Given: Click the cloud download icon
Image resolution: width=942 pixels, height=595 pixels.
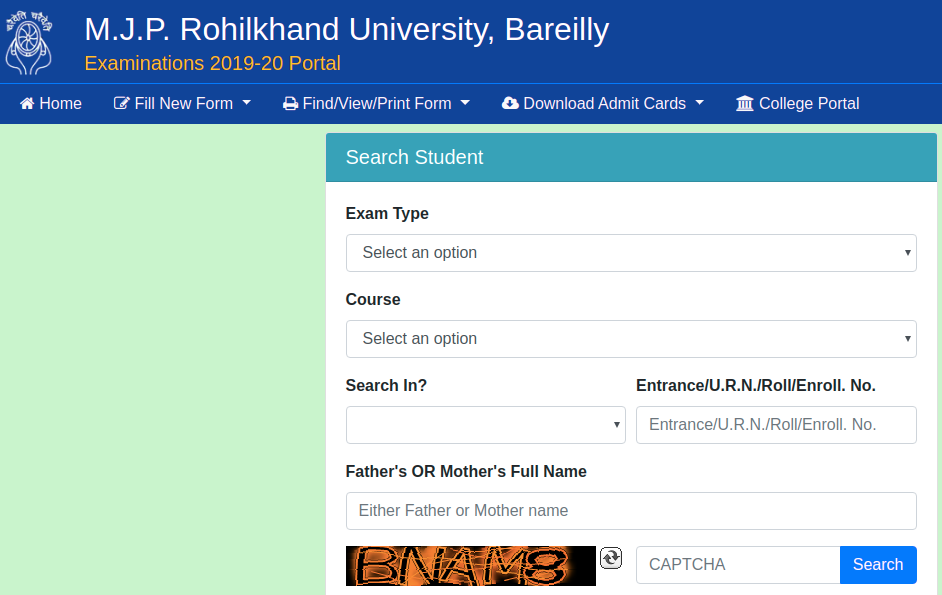Looking at the screenshot, I should (x=510, y=103).
